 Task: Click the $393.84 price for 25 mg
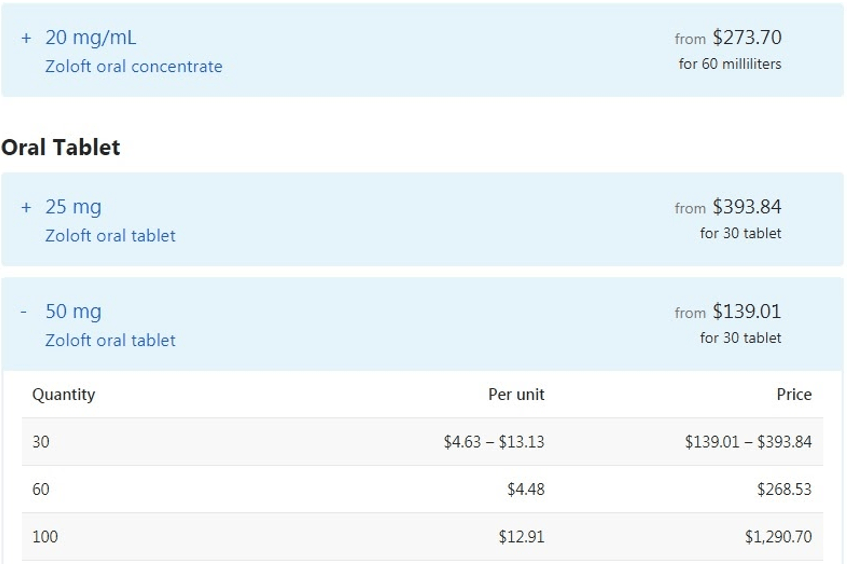[747, 207]
